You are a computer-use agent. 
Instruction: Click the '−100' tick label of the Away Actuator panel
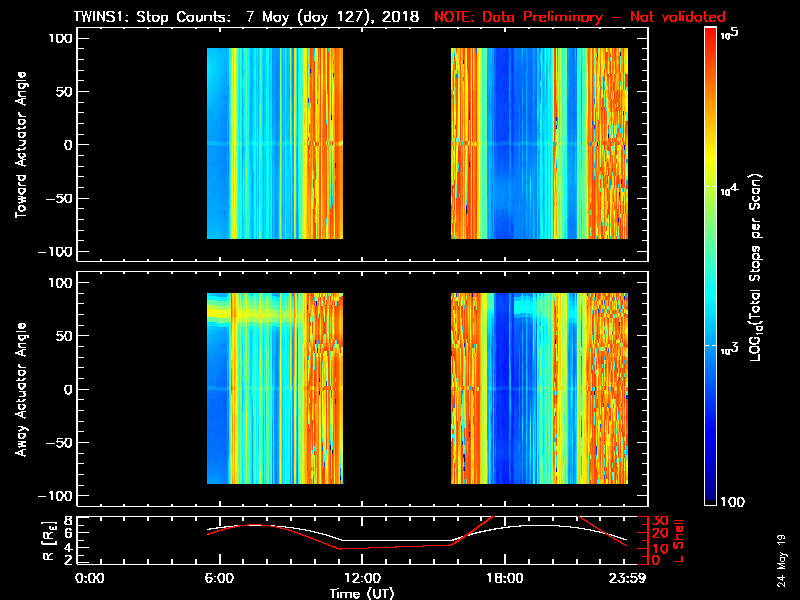point(55,496)
